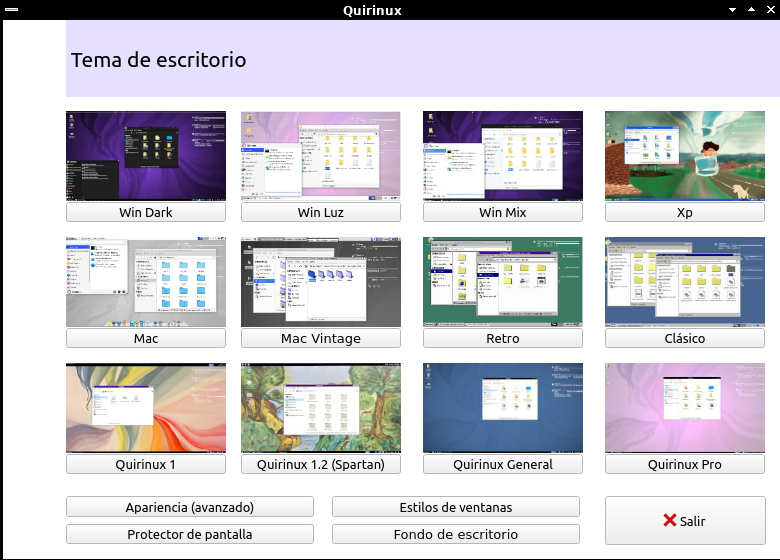Select the Clásico button
Screen dimensions: 780x560
(685, 338)
